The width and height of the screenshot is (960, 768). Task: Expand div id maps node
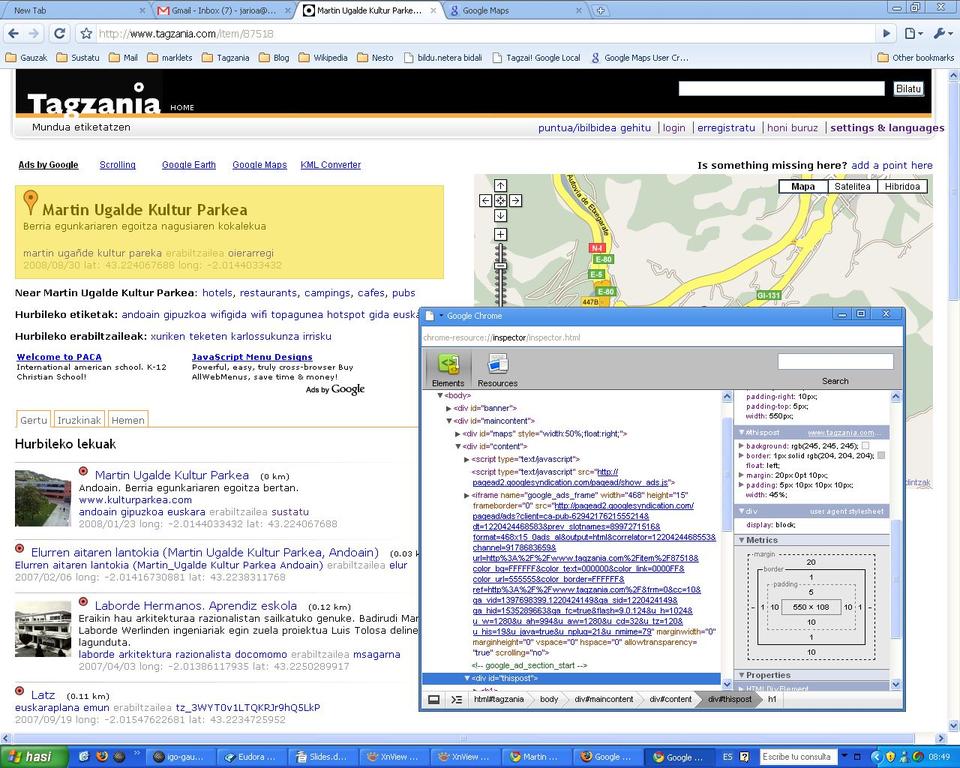[x=458, y=434]
